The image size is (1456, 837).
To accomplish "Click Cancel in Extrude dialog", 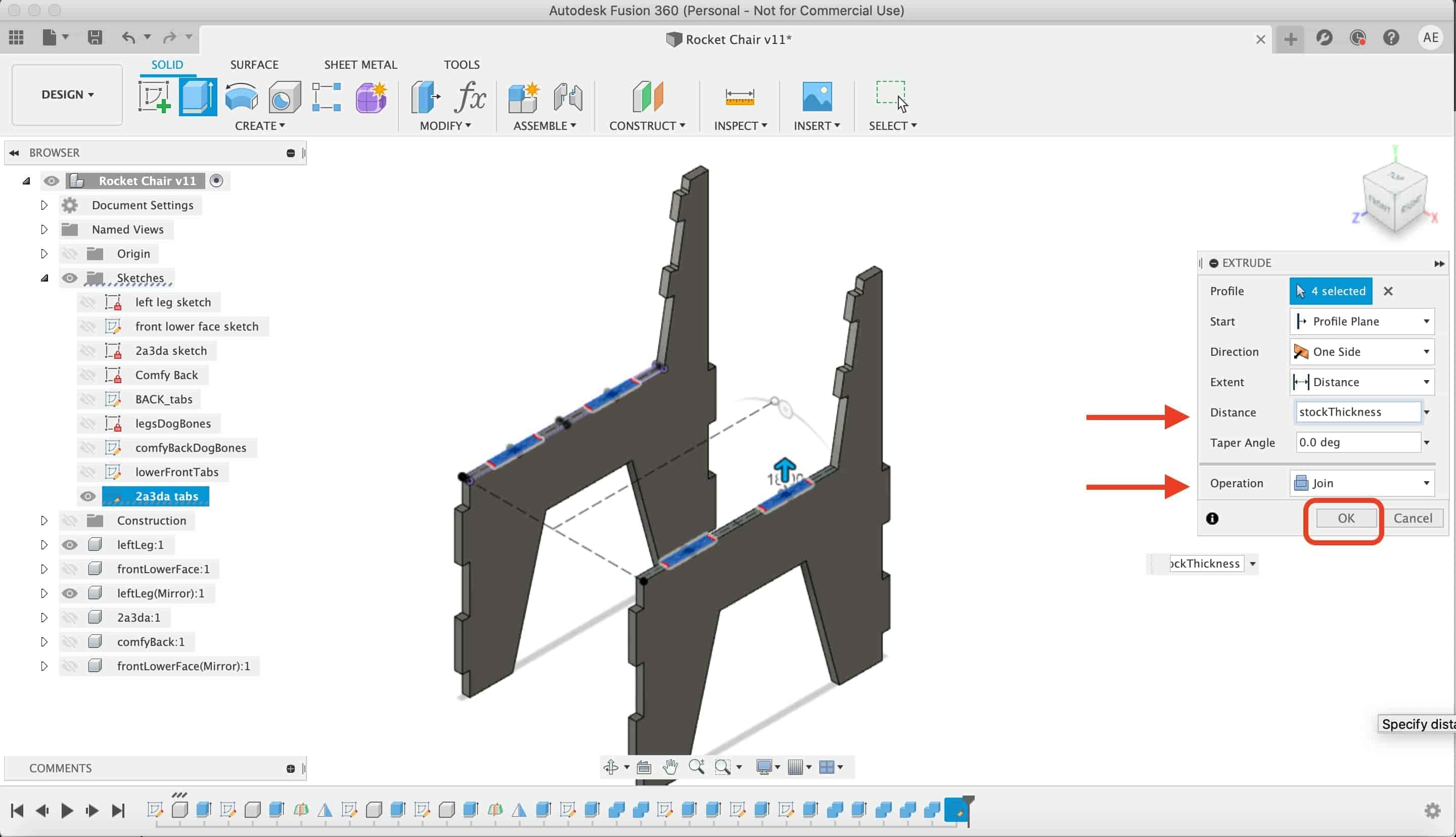I will [x=1413, y=519].
